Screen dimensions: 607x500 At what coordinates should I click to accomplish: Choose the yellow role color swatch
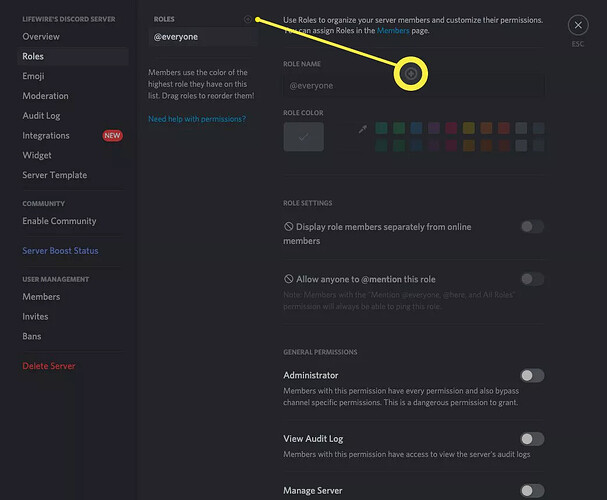coord(468,128)
